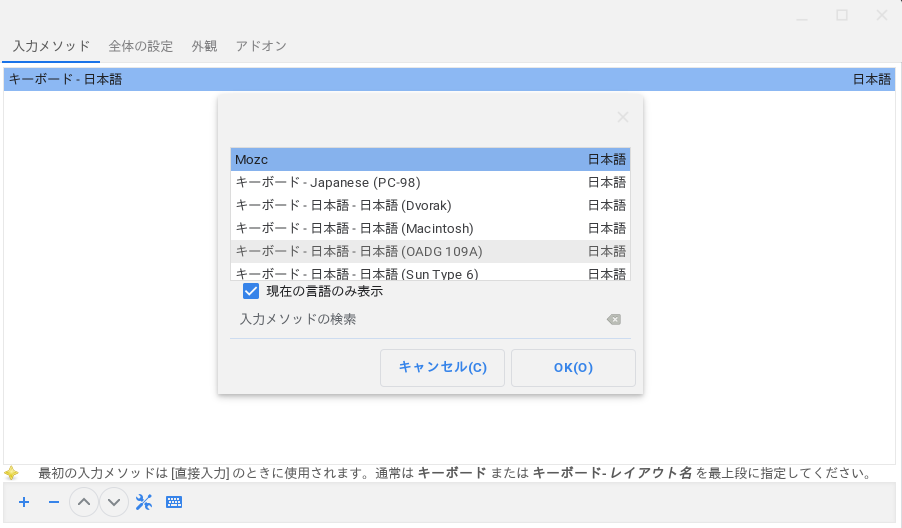Open the 全体の設定 tab

(140, 46)
